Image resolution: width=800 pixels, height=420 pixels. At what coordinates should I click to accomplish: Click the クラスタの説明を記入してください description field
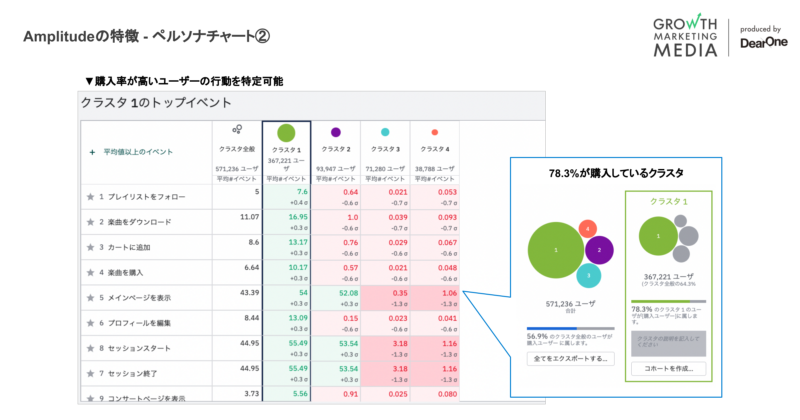668,343
